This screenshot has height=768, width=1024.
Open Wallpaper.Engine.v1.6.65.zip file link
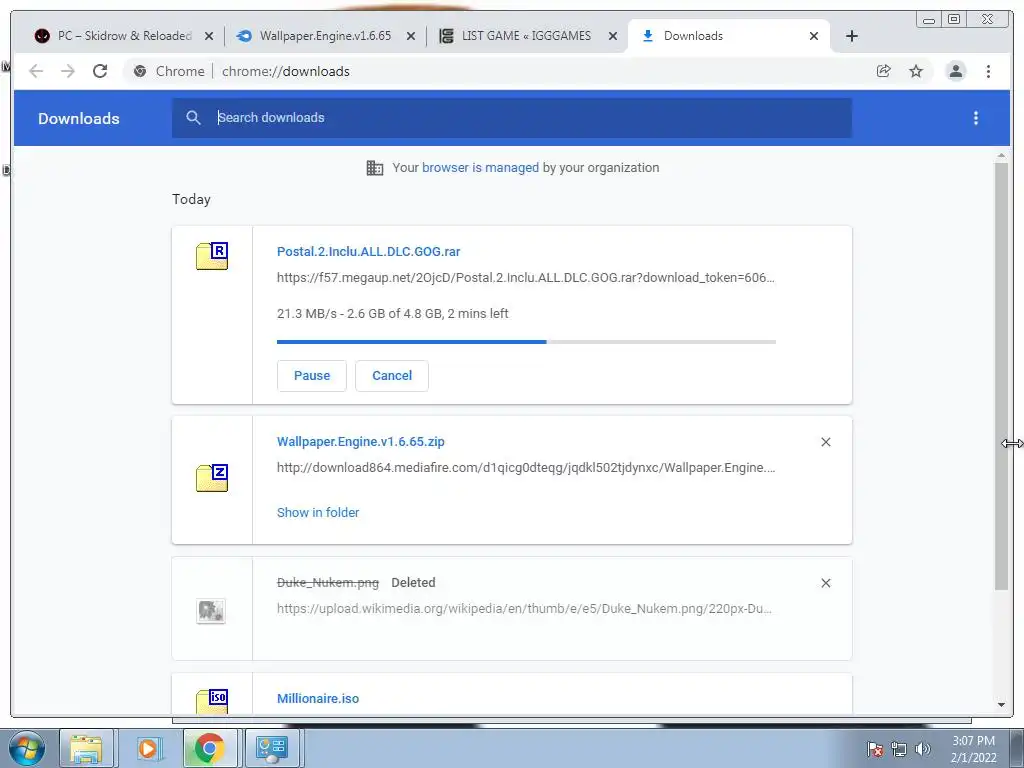tap(360, 441)
